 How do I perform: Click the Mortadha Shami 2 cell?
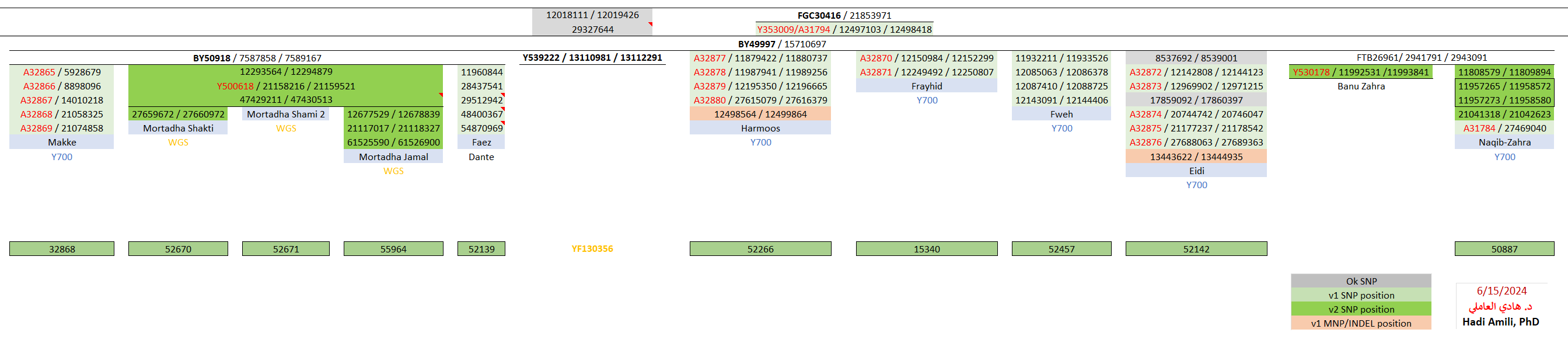(x=285, y=114)
